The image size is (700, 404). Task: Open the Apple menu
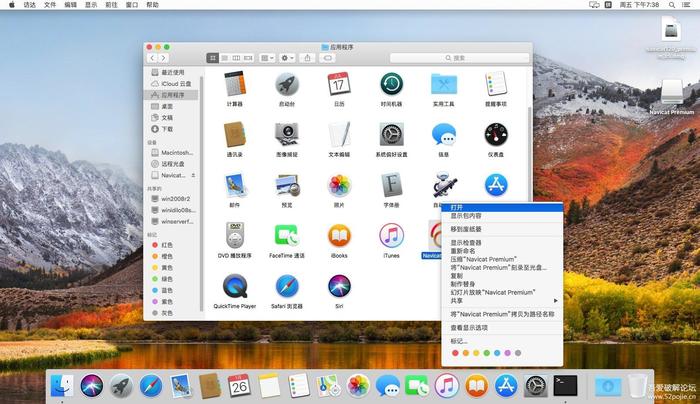click(12, 4)
